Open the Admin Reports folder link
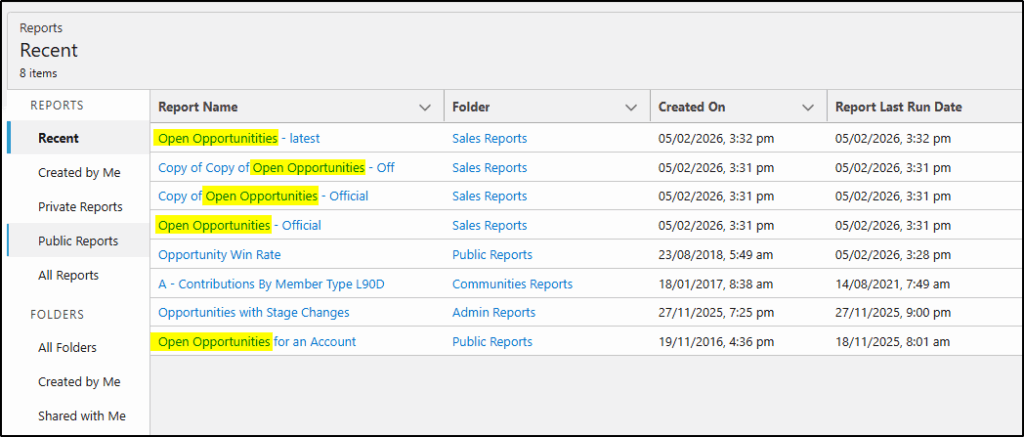1024x437 pixels. pos(493,312)
